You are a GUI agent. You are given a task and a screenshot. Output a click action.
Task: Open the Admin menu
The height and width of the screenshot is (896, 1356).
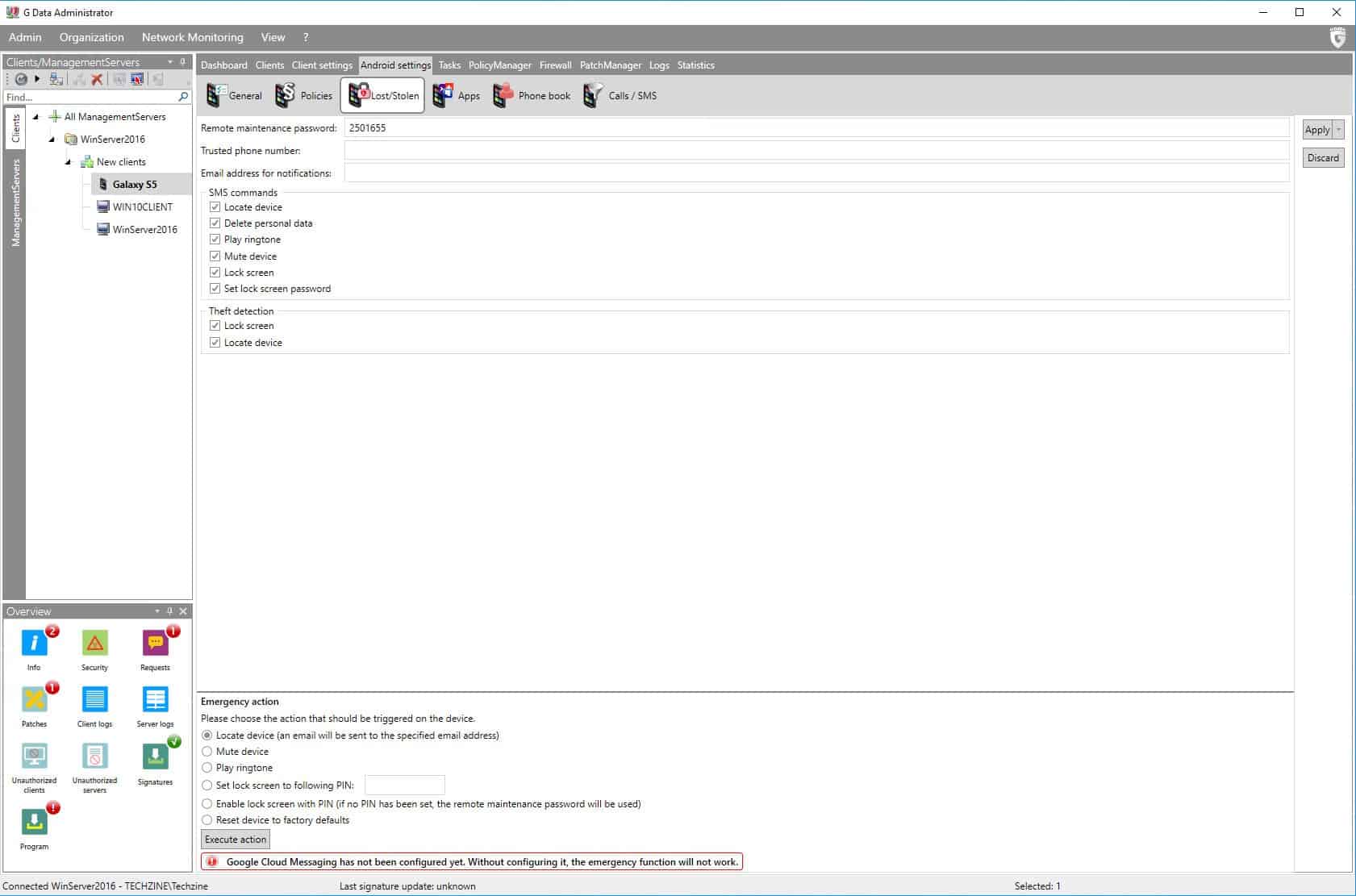[25, 37]
